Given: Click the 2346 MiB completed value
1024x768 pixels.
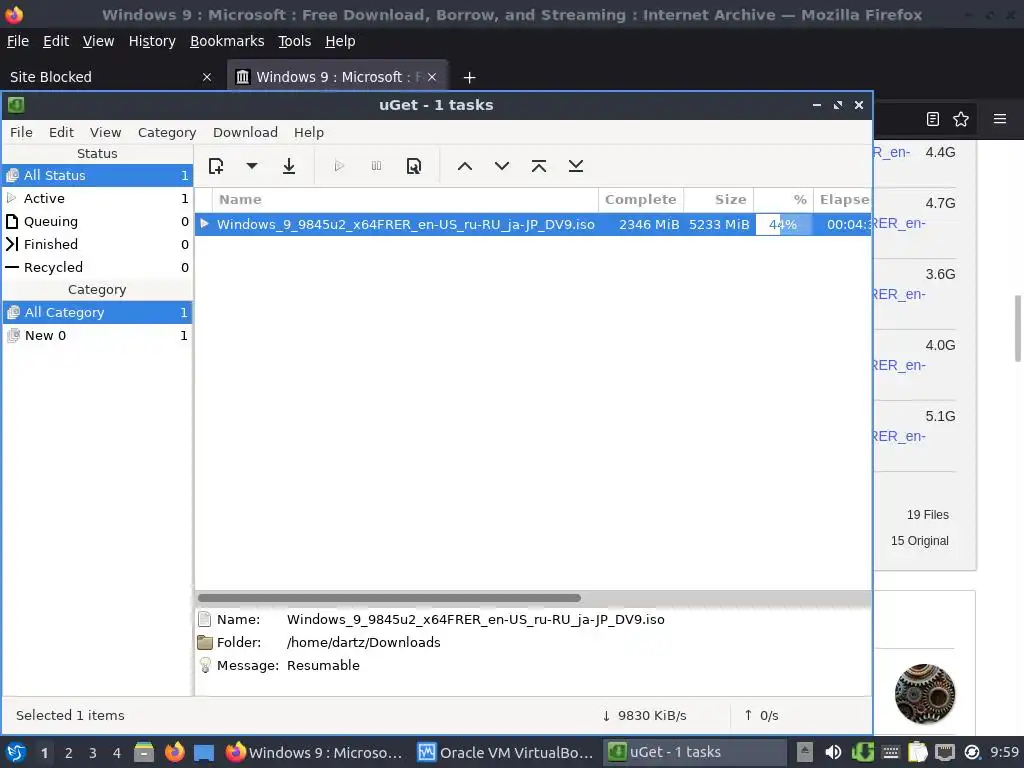Looking at the screenshot, I should pos(648,224).
